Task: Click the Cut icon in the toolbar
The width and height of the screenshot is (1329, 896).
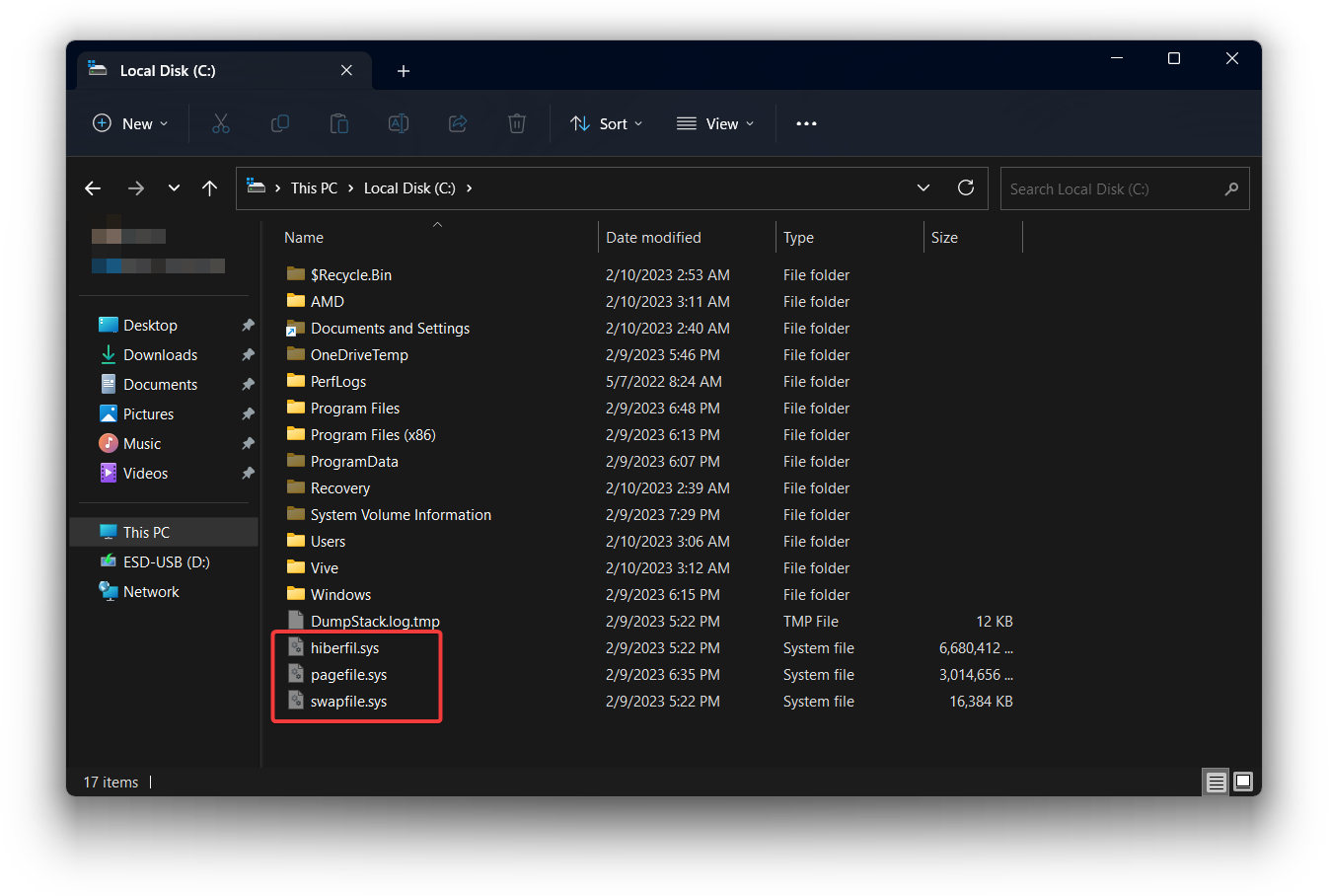Action: coord(221,123)
